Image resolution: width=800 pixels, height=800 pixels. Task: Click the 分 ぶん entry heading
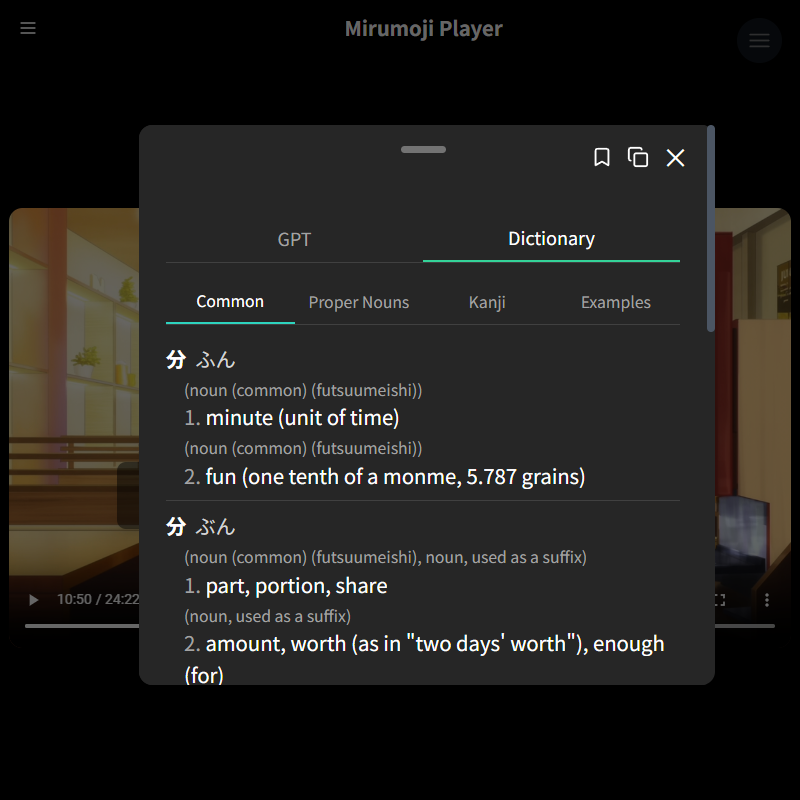click(x=201, y=527)
